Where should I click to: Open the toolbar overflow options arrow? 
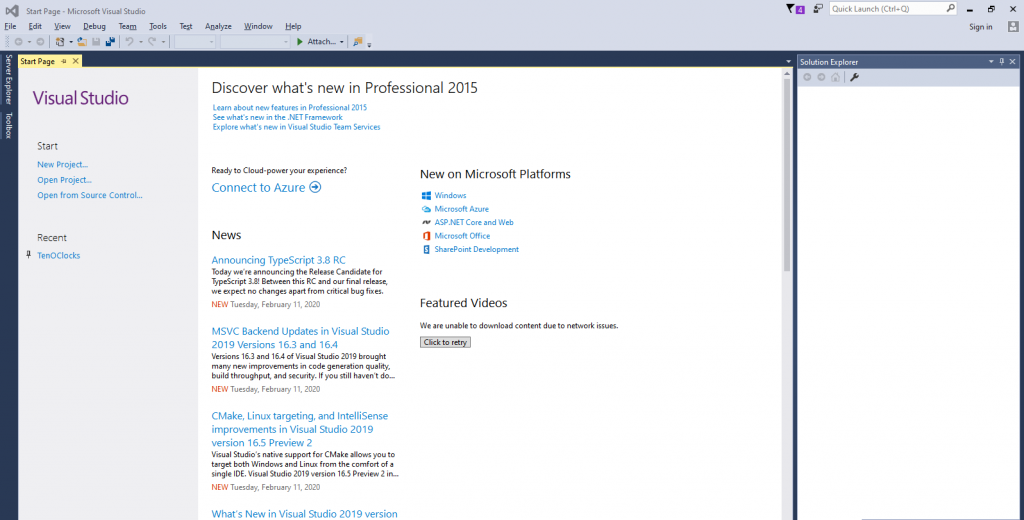pos(369,44)
